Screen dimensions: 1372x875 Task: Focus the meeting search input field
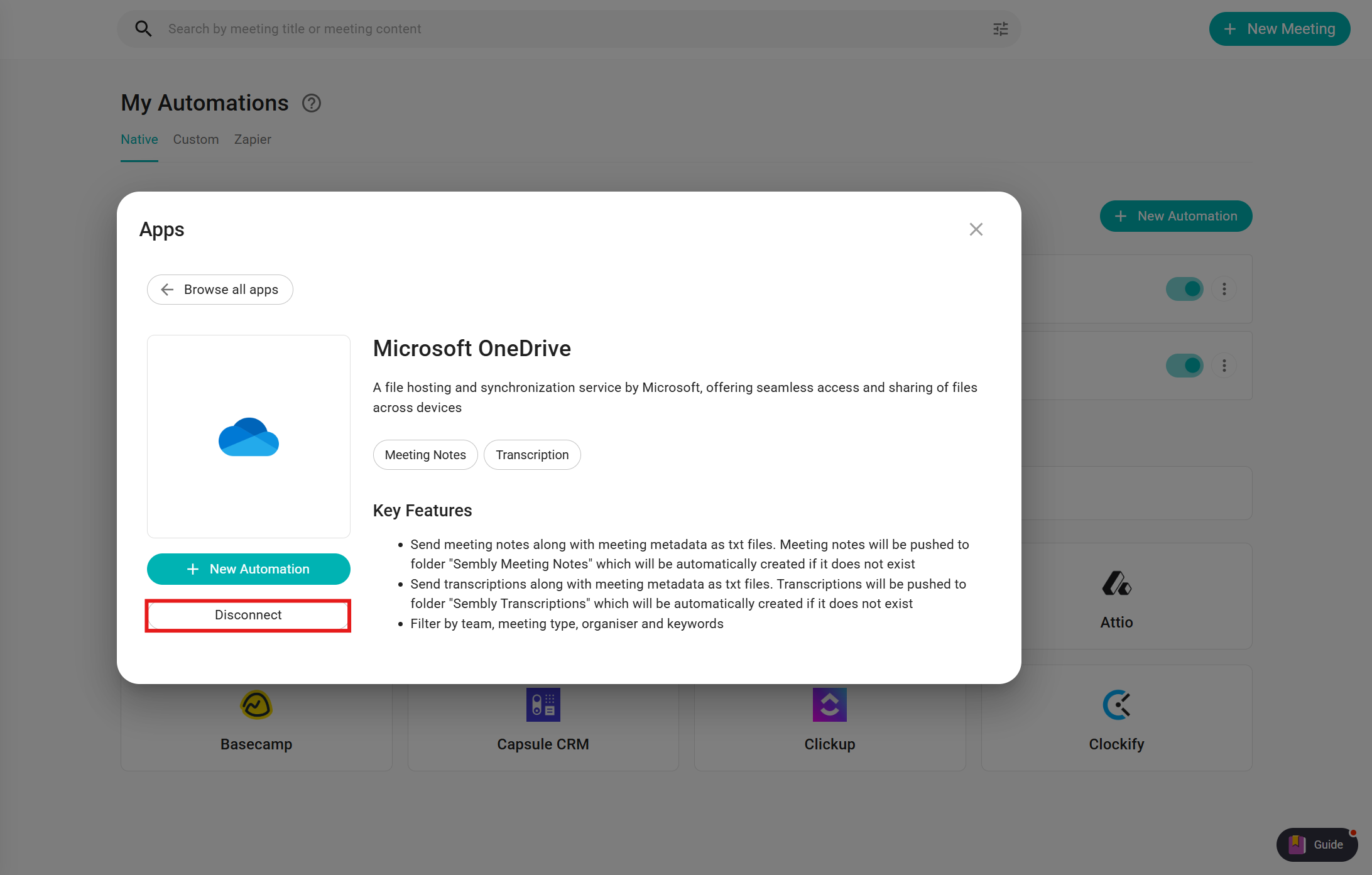tap(565, 29)
